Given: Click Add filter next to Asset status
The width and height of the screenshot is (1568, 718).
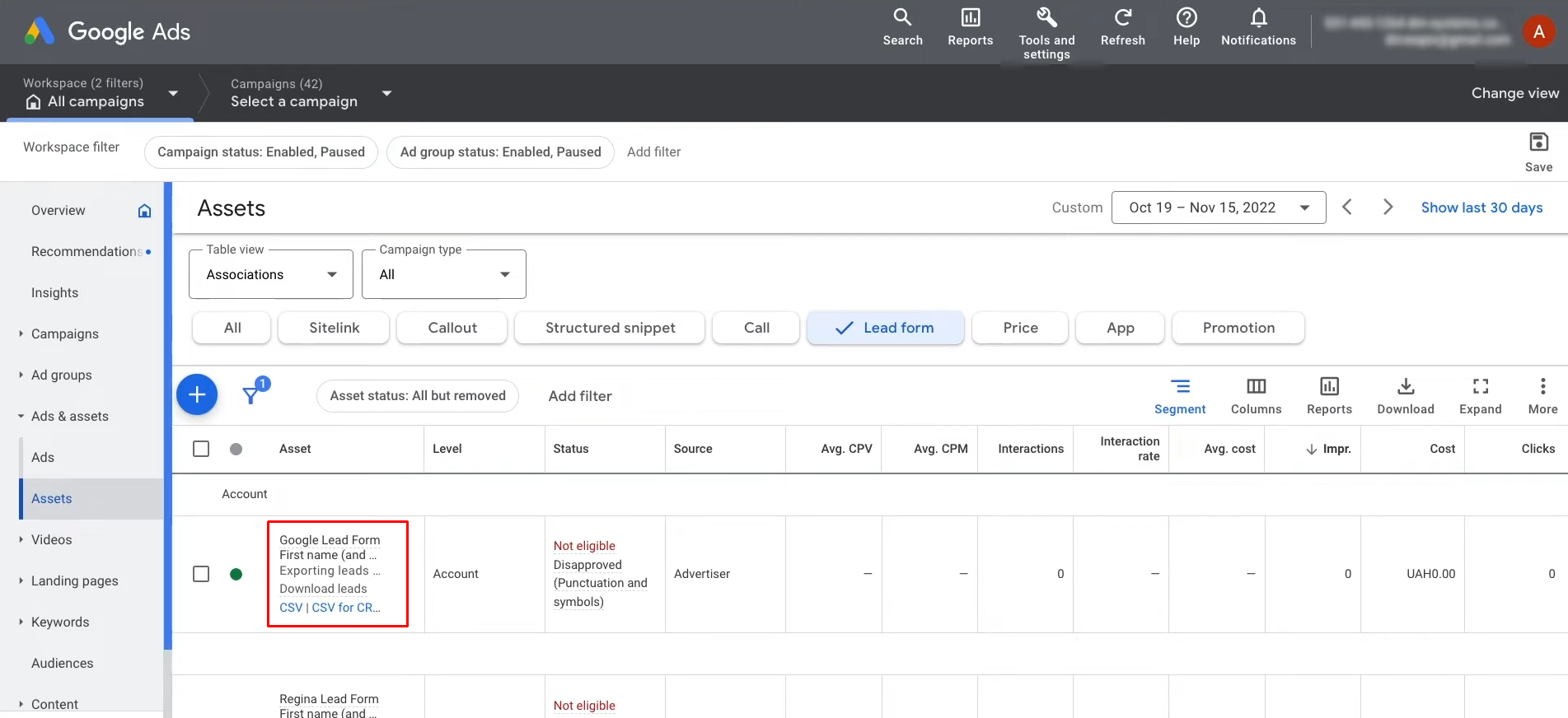Looking at the screenshot, I should (580, 396).
